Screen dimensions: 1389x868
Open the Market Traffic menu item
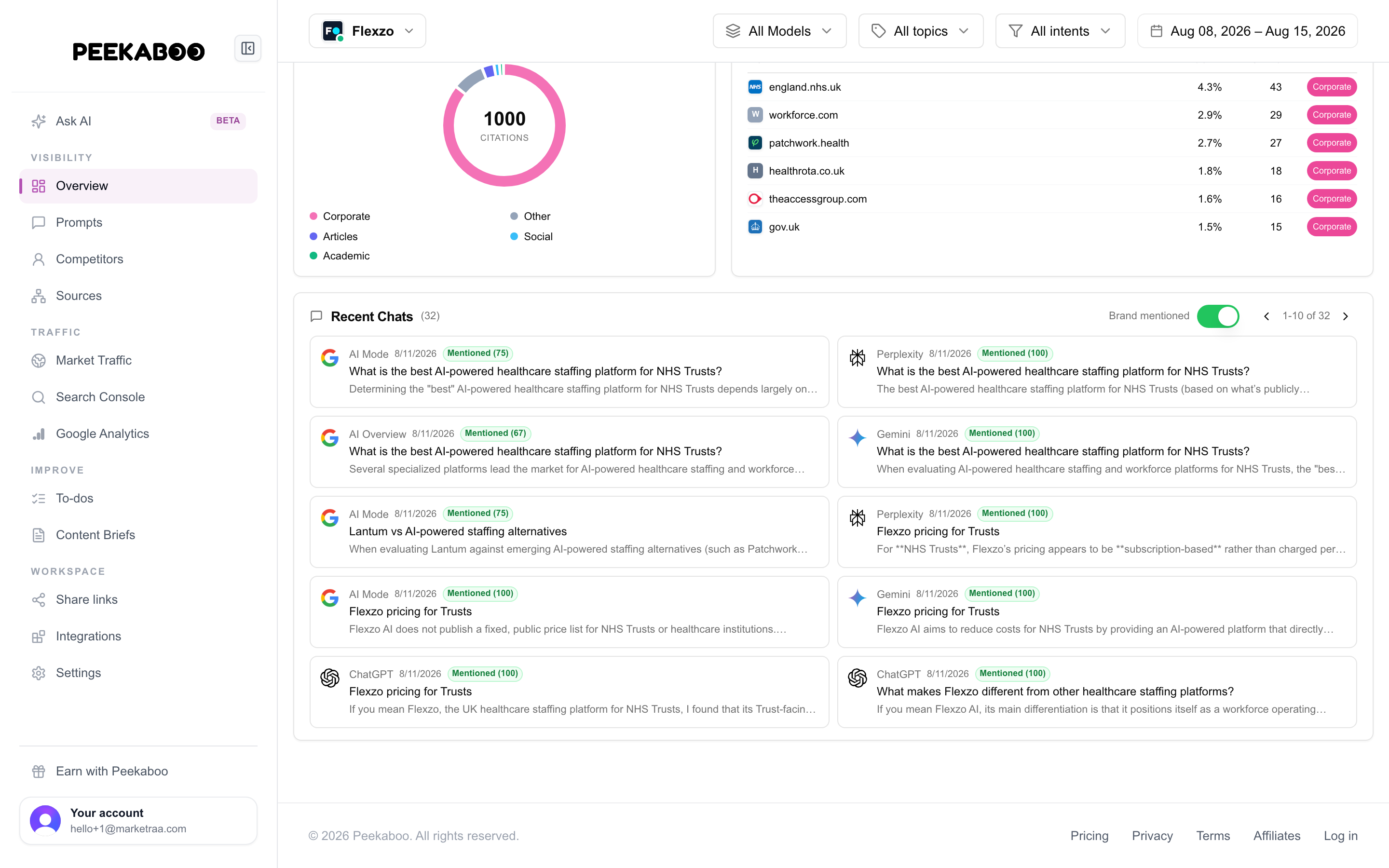pyautogui.click(x=138, y=360)
